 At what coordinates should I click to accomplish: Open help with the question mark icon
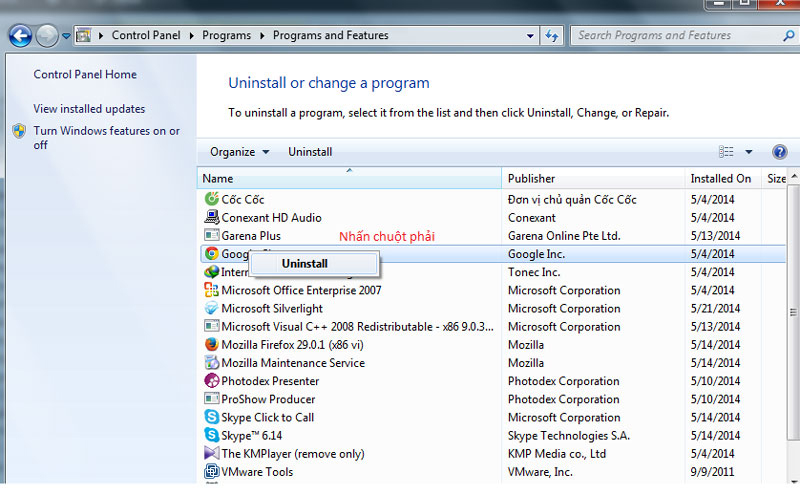780,152
